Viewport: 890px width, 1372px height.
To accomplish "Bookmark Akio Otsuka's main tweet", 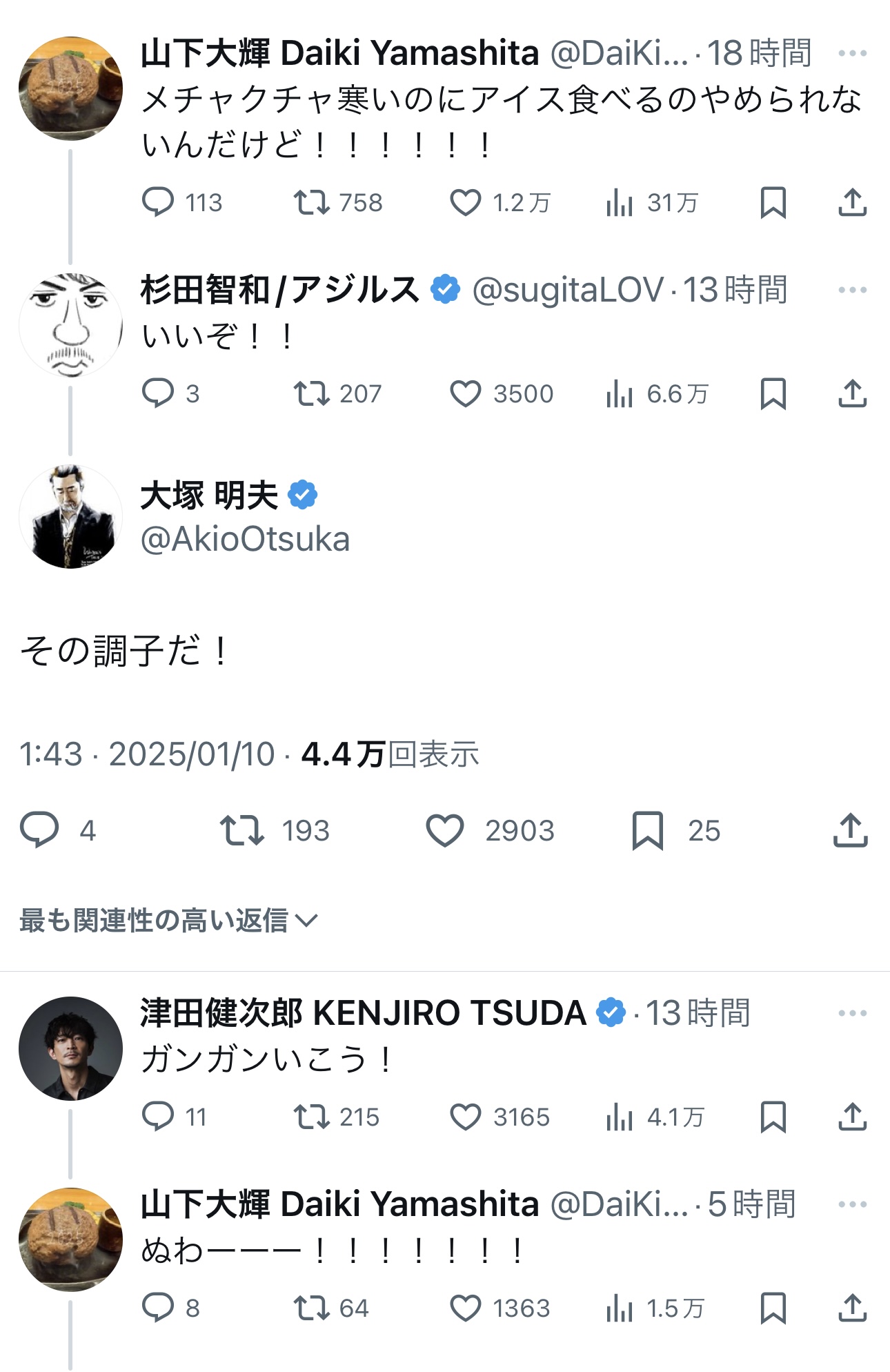I will [647, 830].
